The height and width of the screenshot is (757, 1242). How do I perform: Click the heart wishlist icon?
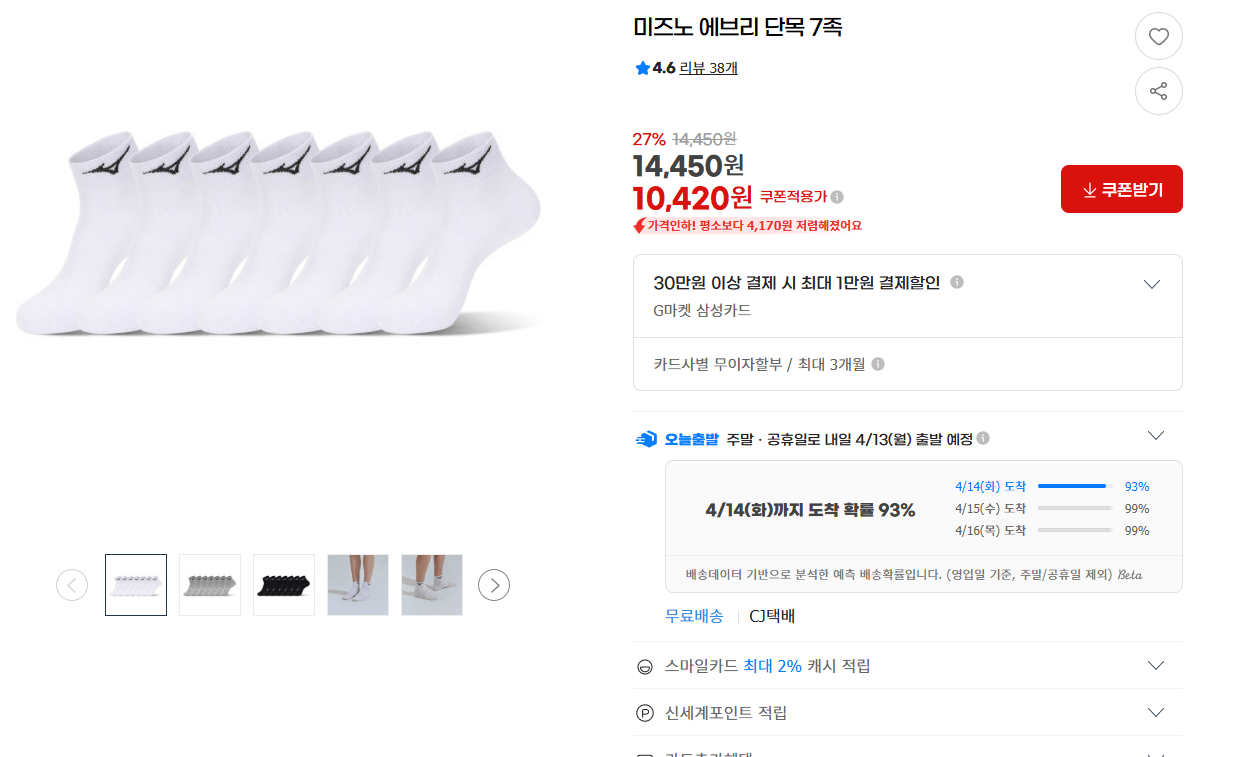1158,36
